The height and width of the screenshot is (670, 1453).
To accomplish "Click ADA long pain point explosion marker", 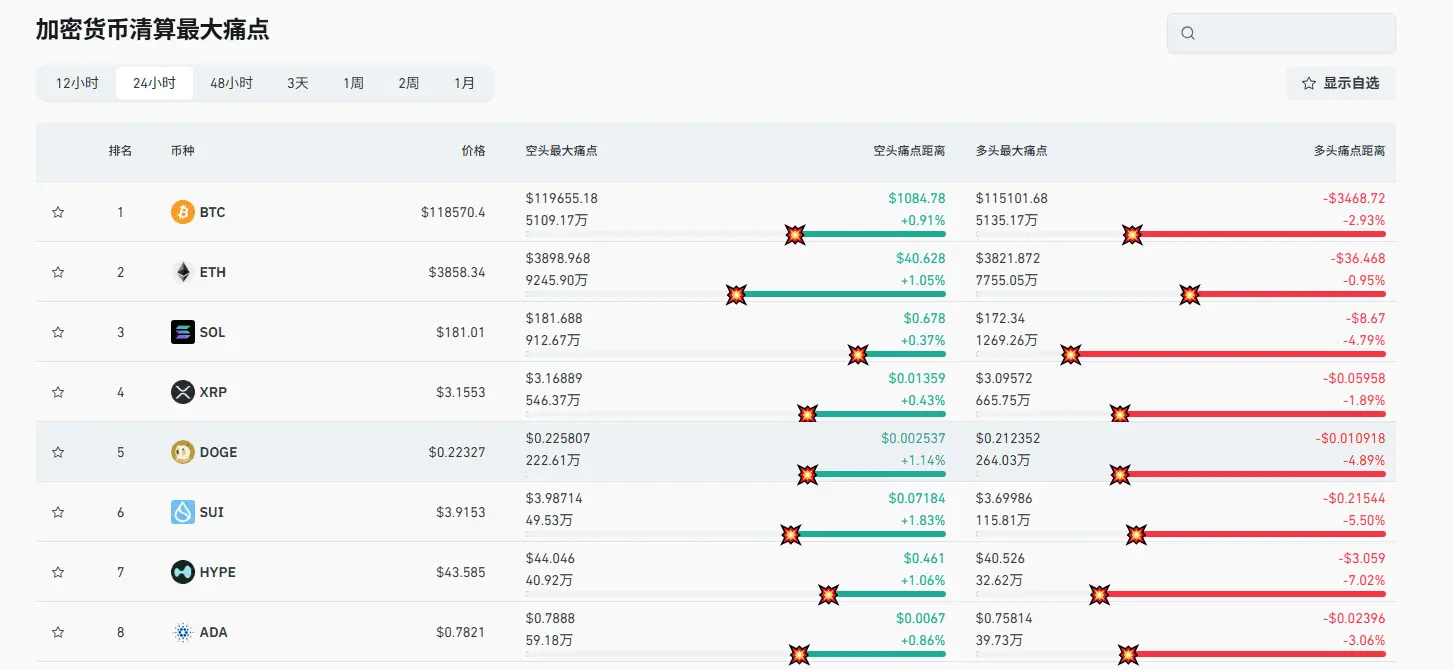I will tap(1128, 655).
